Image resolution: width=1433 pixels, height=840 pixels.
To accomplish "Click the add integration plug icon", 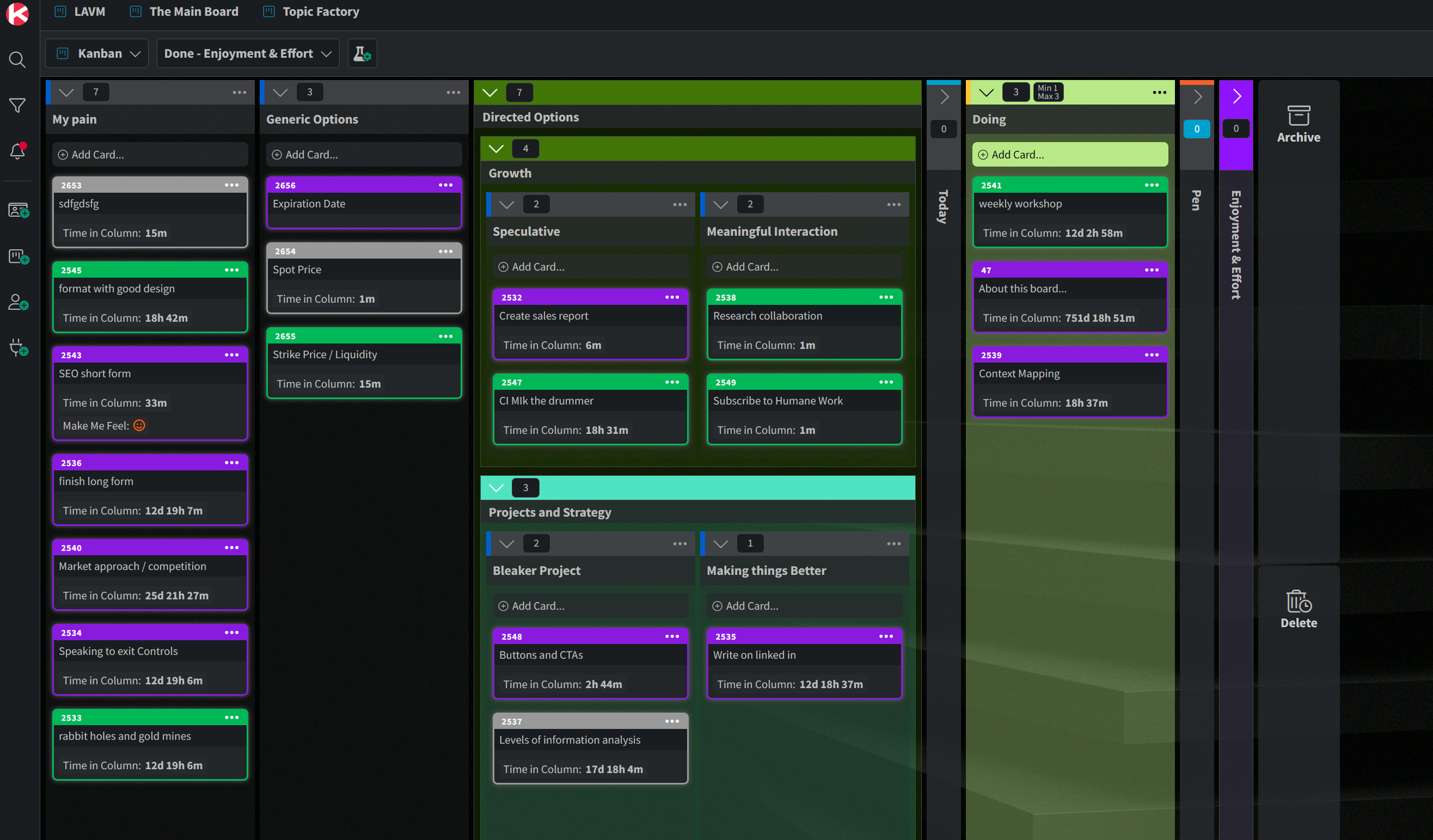I will coord(18,347).
